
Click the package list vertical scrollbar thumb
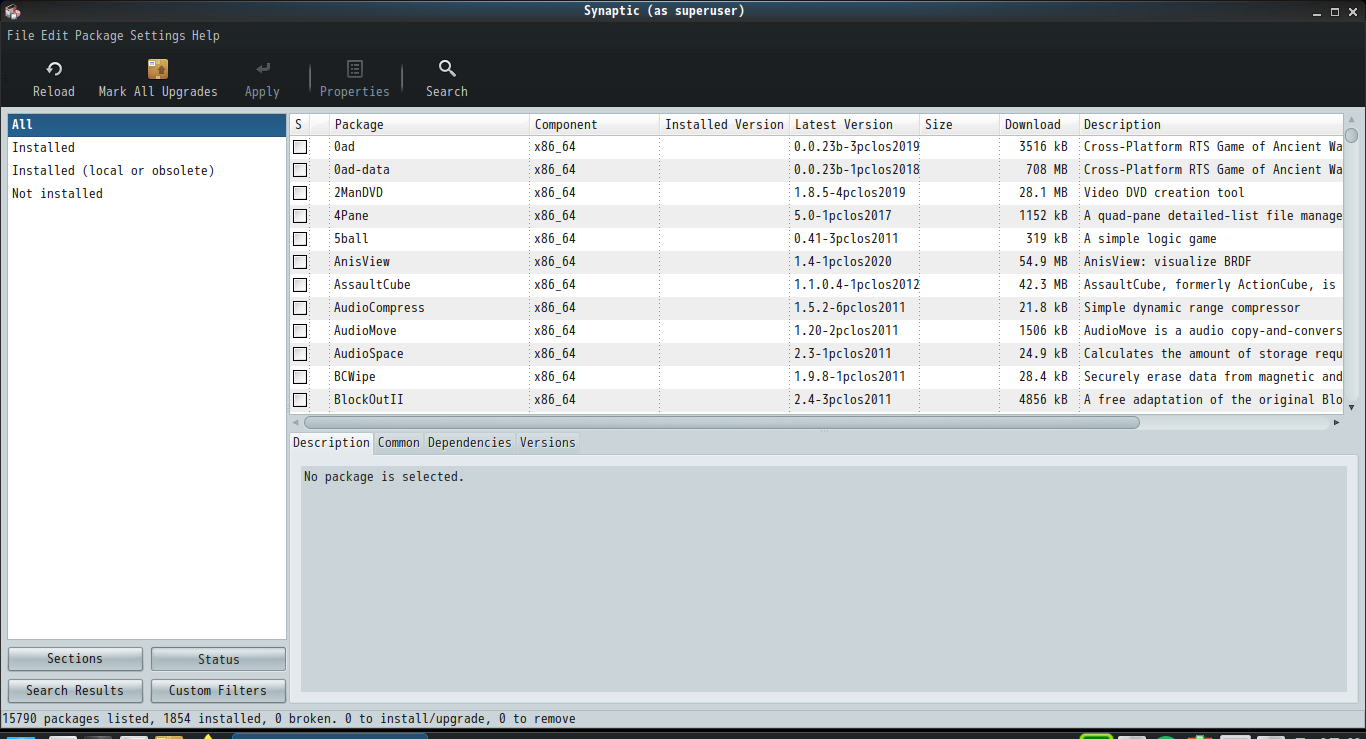(1351, 135)
